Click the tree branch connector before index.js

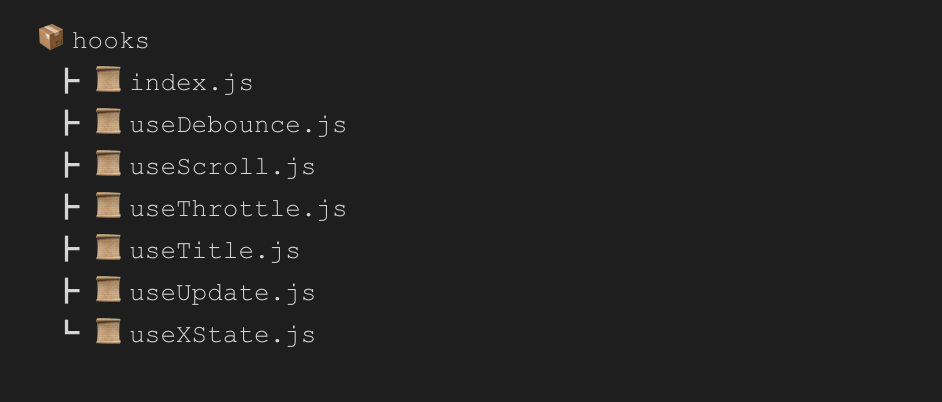point(71,81)
